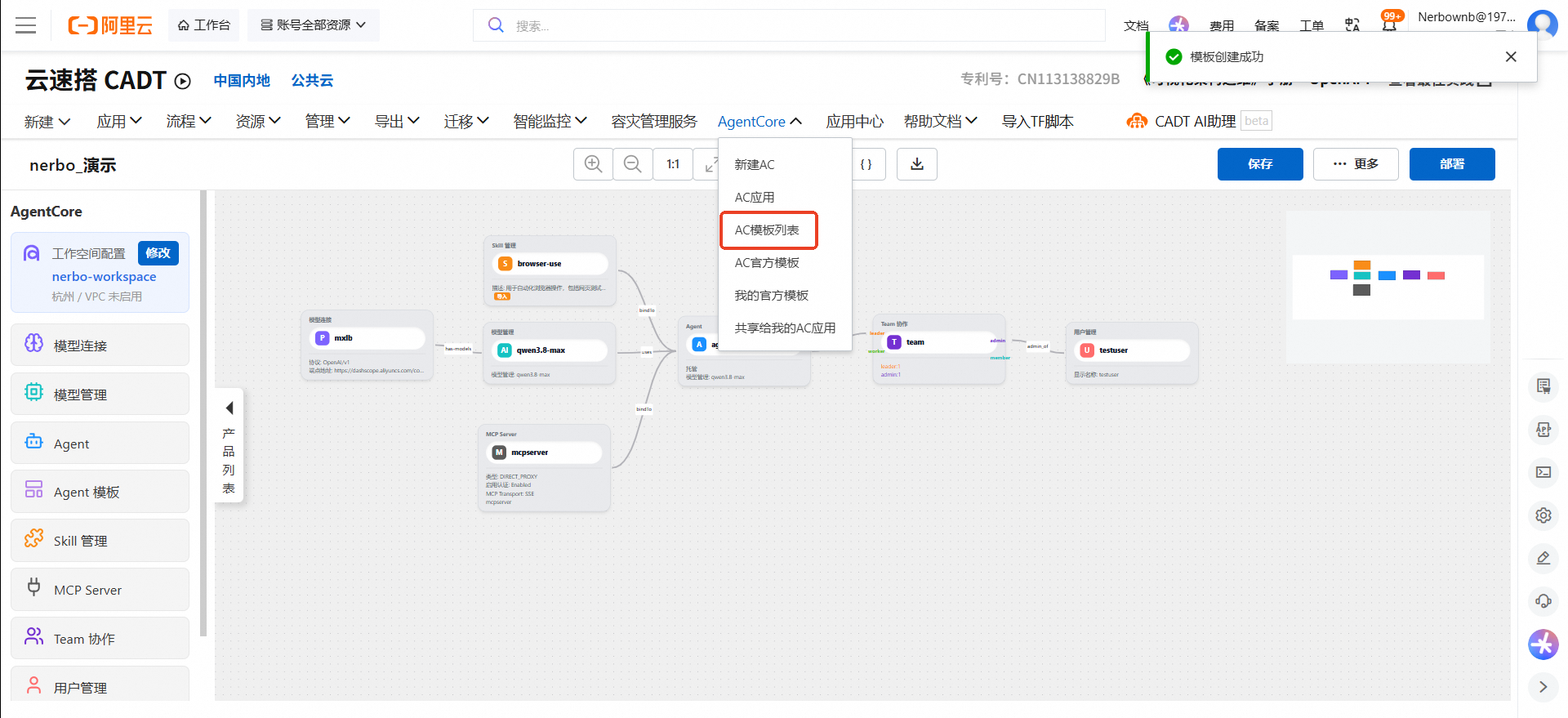Open the terminal shell icon in right rail

pos(1543,472)
